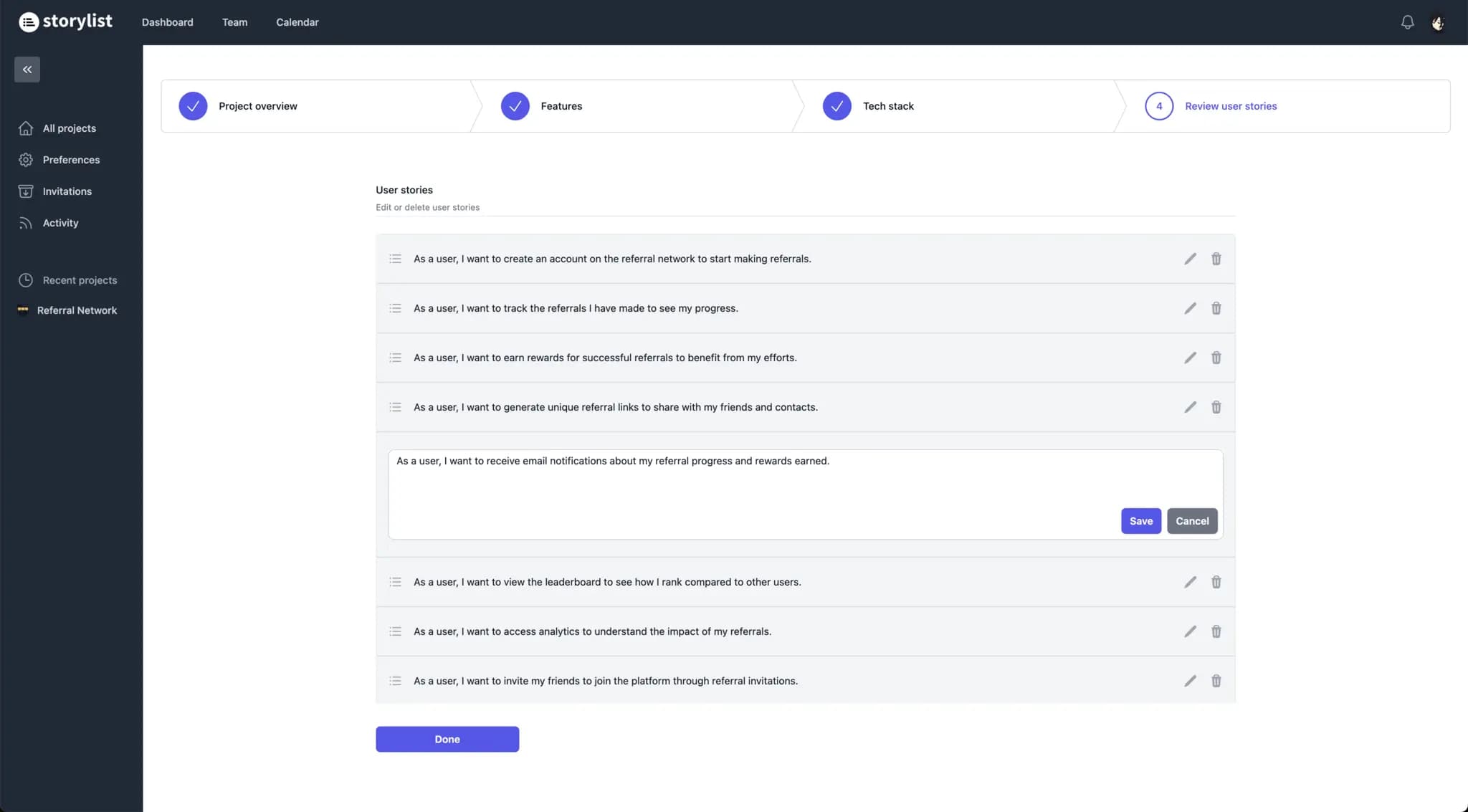The height and width of the screenshot is (812, 1468).
Task: Edit the 'access analytics' user story
Action: [x=1190, y=631]
